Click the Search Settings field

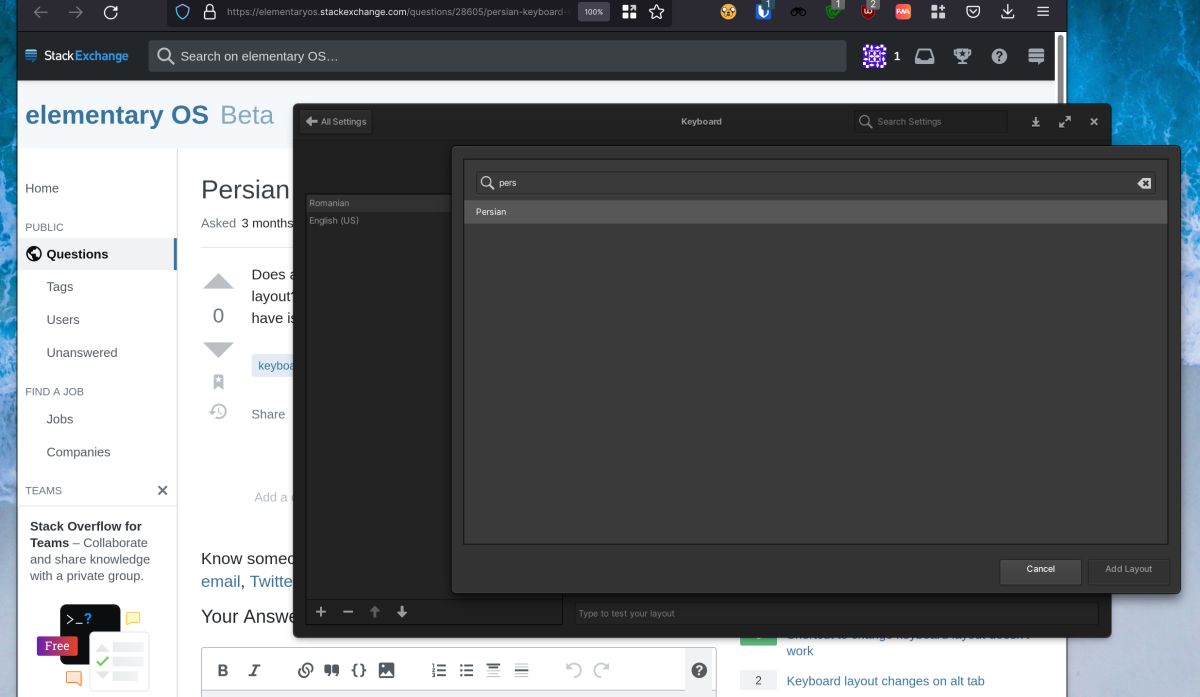tap(931, 122)
